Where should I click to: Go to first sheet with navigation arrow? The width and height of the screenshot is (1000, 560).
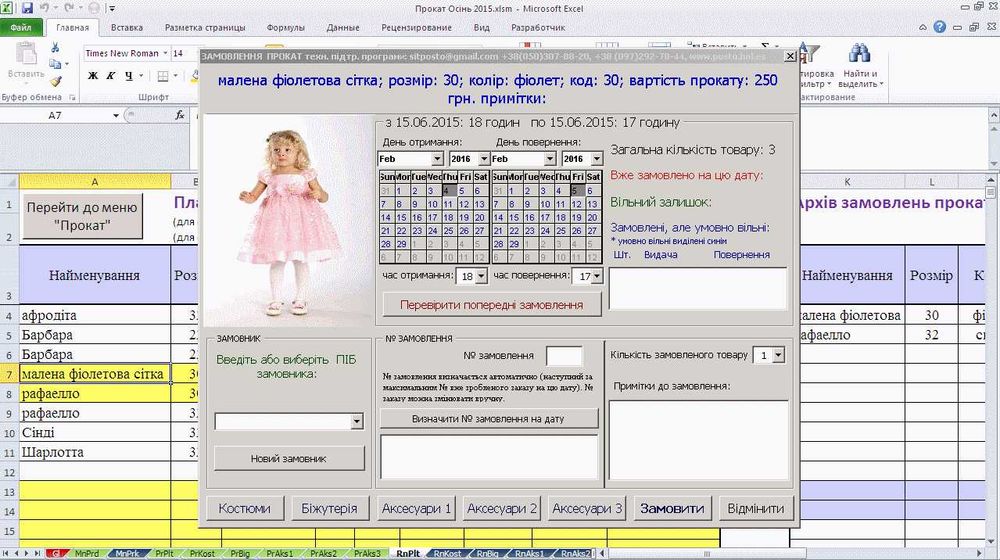pyautogui.click(x=6, y=553)
